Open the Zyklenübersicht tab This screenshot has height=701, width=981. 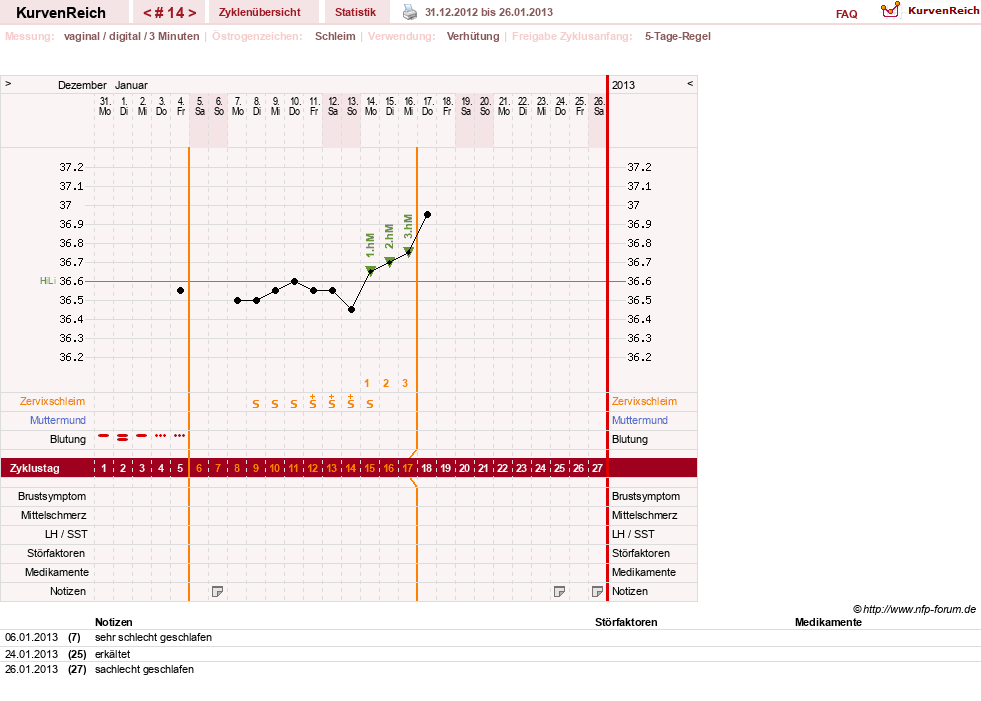point(260,12)
